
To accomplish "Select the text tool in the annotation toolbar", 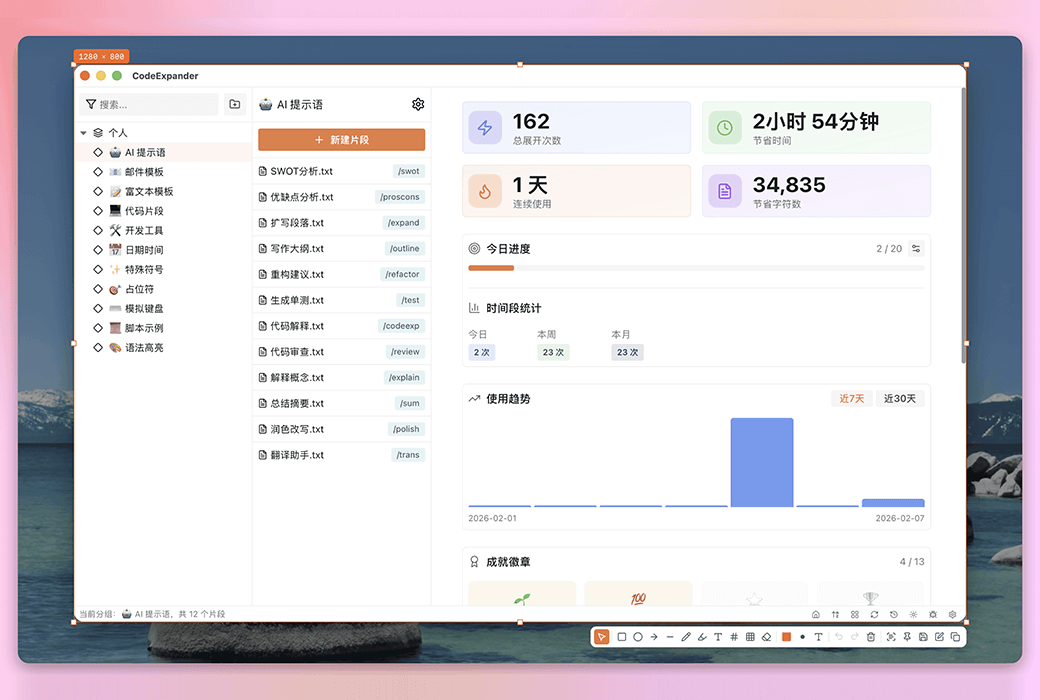I will click(717, 637).
